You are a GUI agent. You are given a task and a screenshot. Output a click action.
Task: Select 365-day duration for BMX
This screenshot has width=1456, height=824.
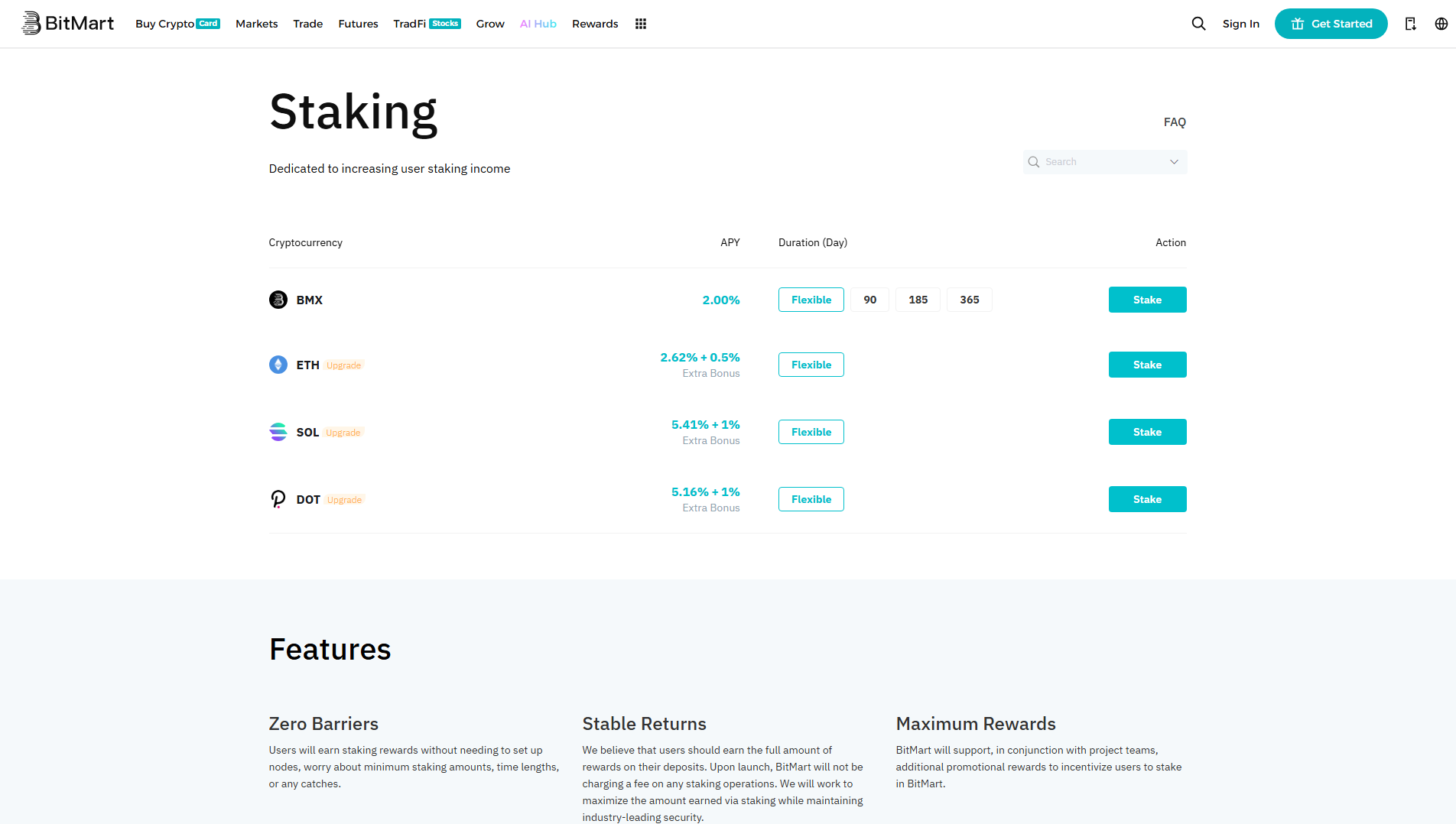click(x=970, y=300)
